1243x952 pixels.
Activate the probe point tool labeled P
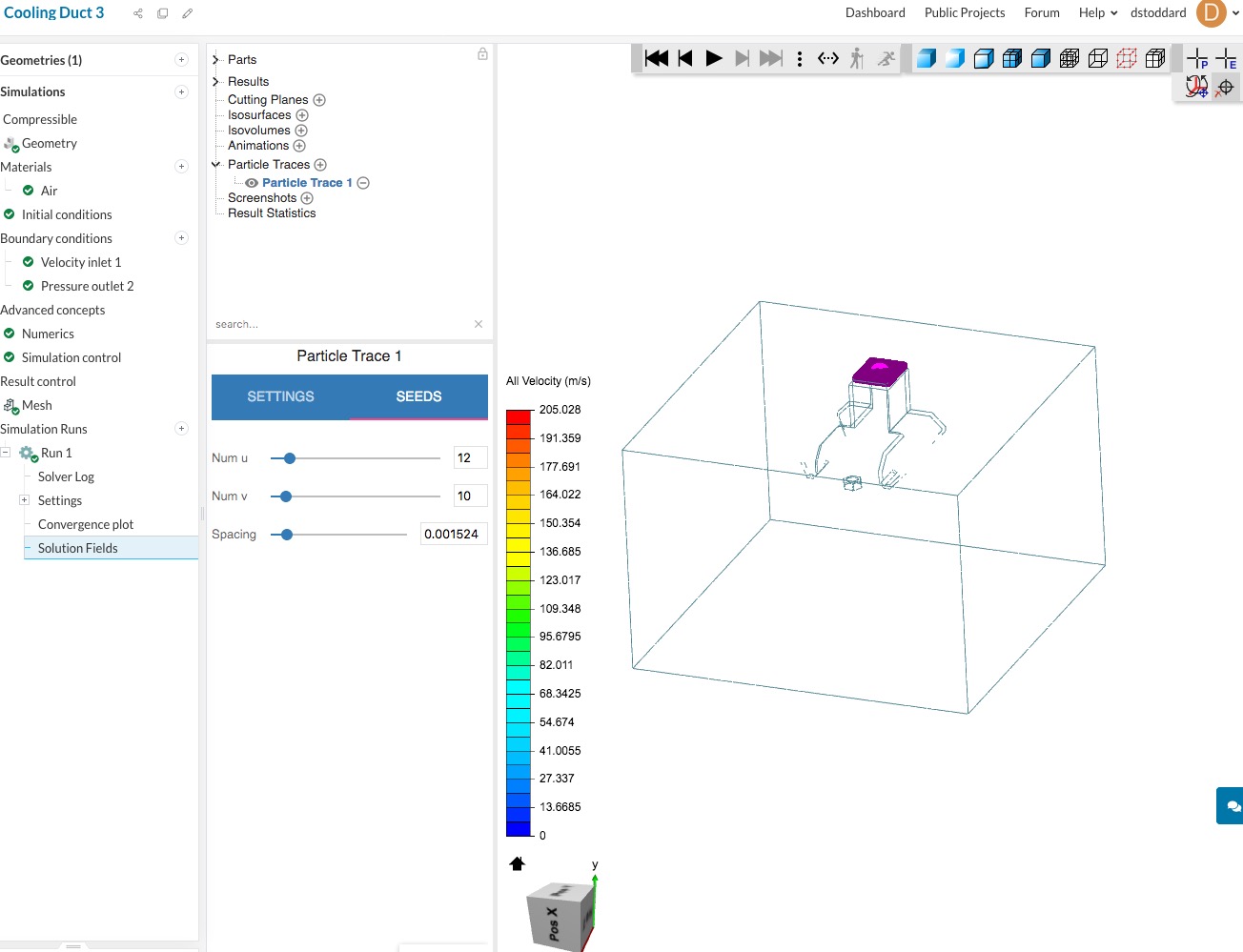pos(1196,58)
